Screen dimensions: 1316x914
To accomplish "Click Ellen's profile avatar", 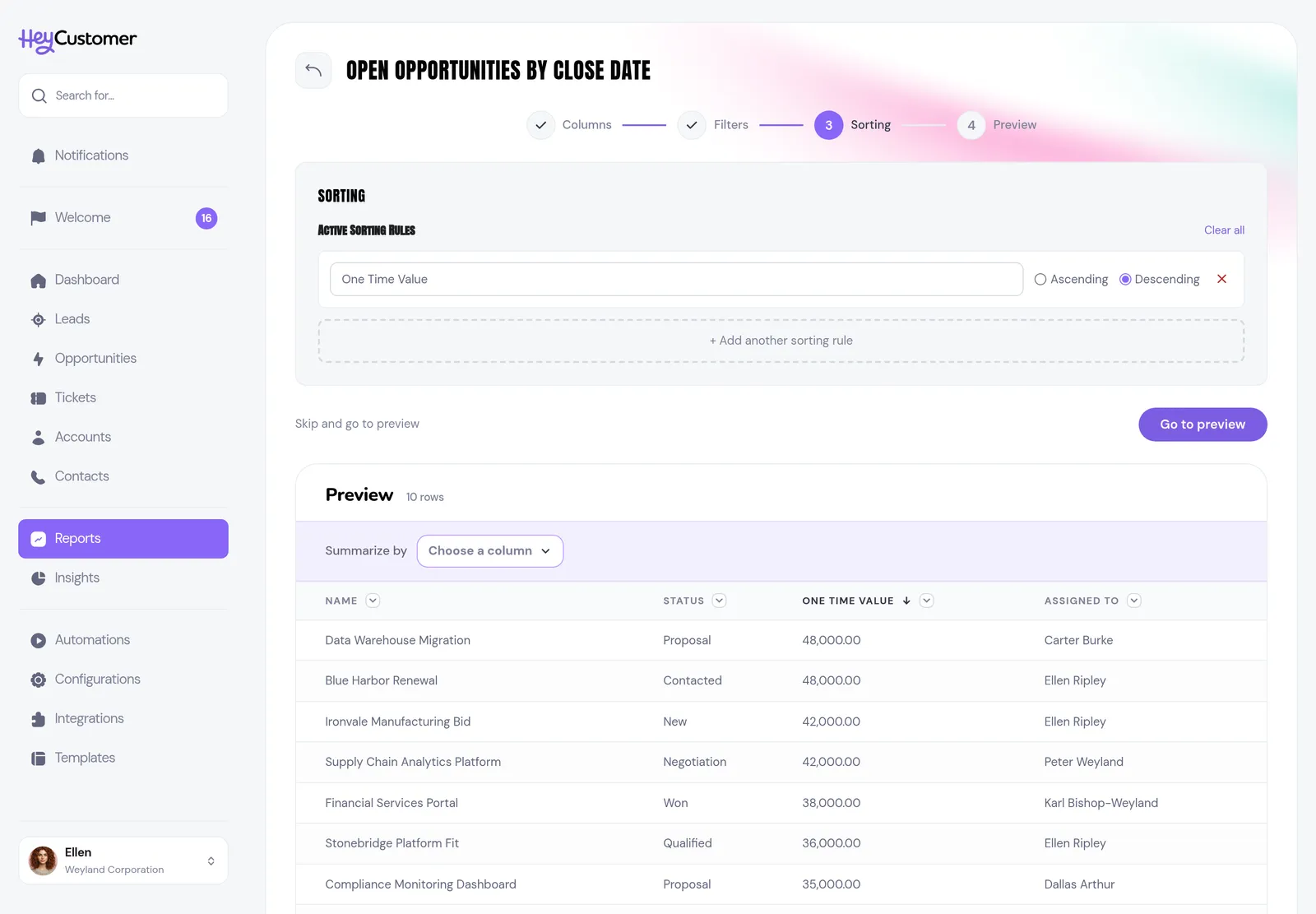I will pos(43,861).
